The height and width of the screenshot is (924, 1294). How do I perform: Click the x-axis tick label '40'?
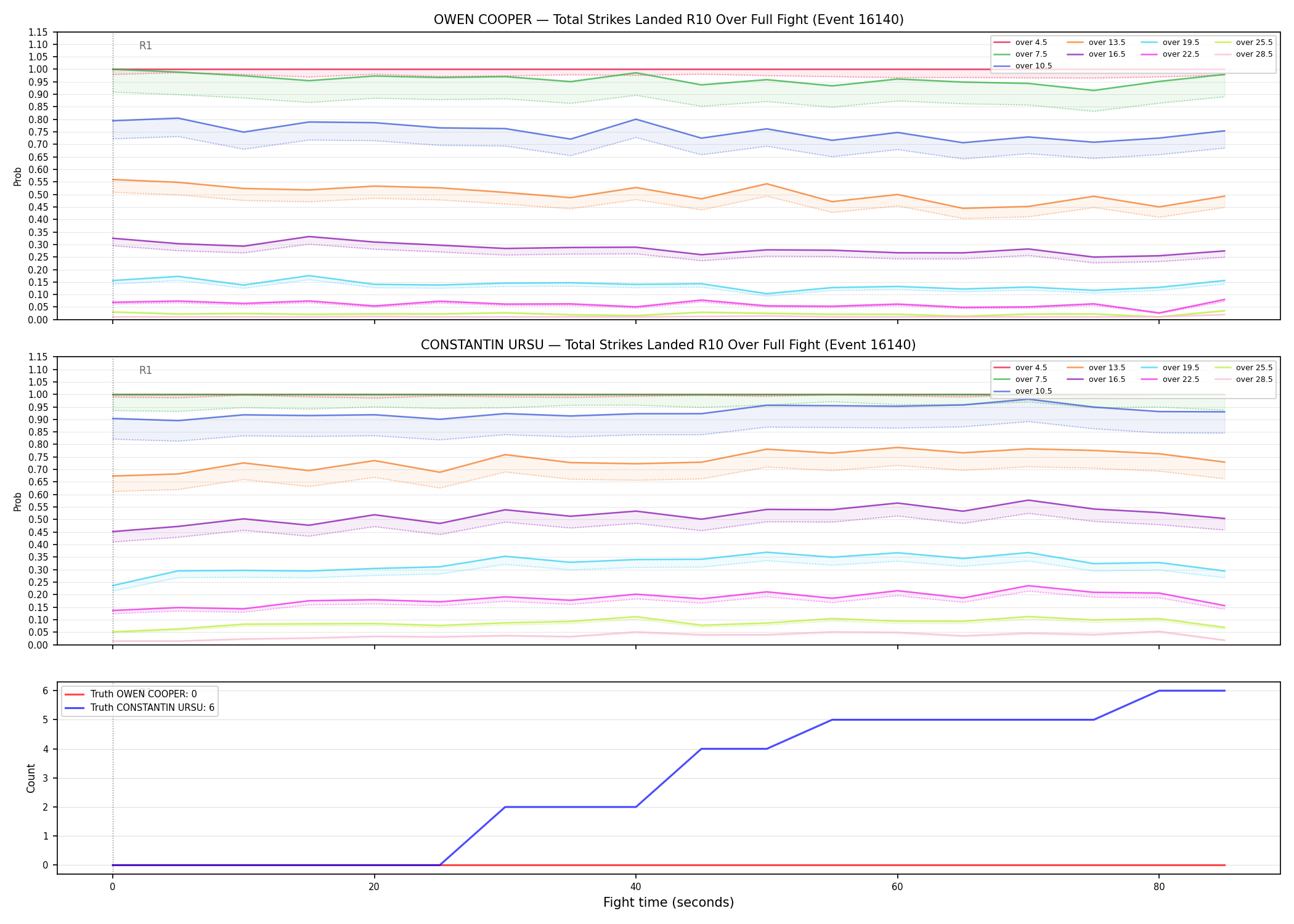click(636, 887)
